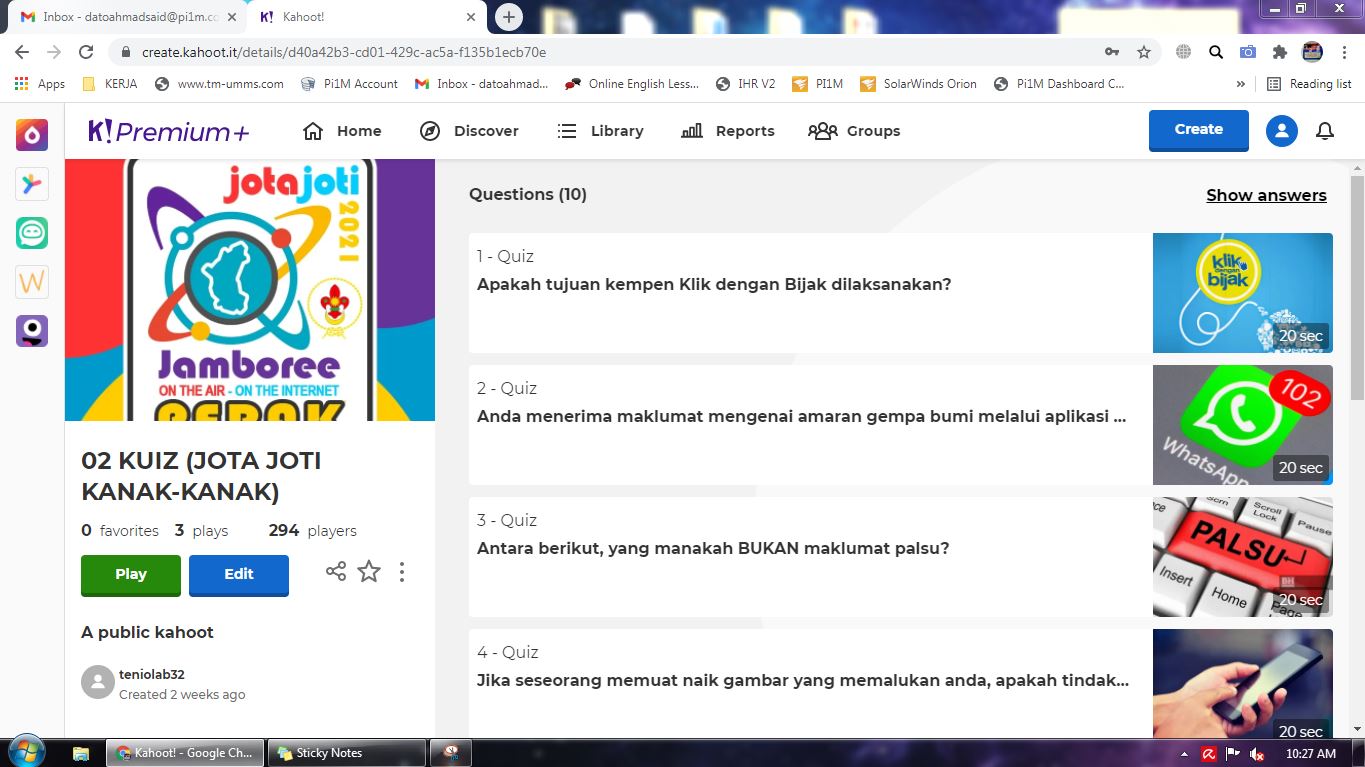Click the share icon beside Edit

336,572
